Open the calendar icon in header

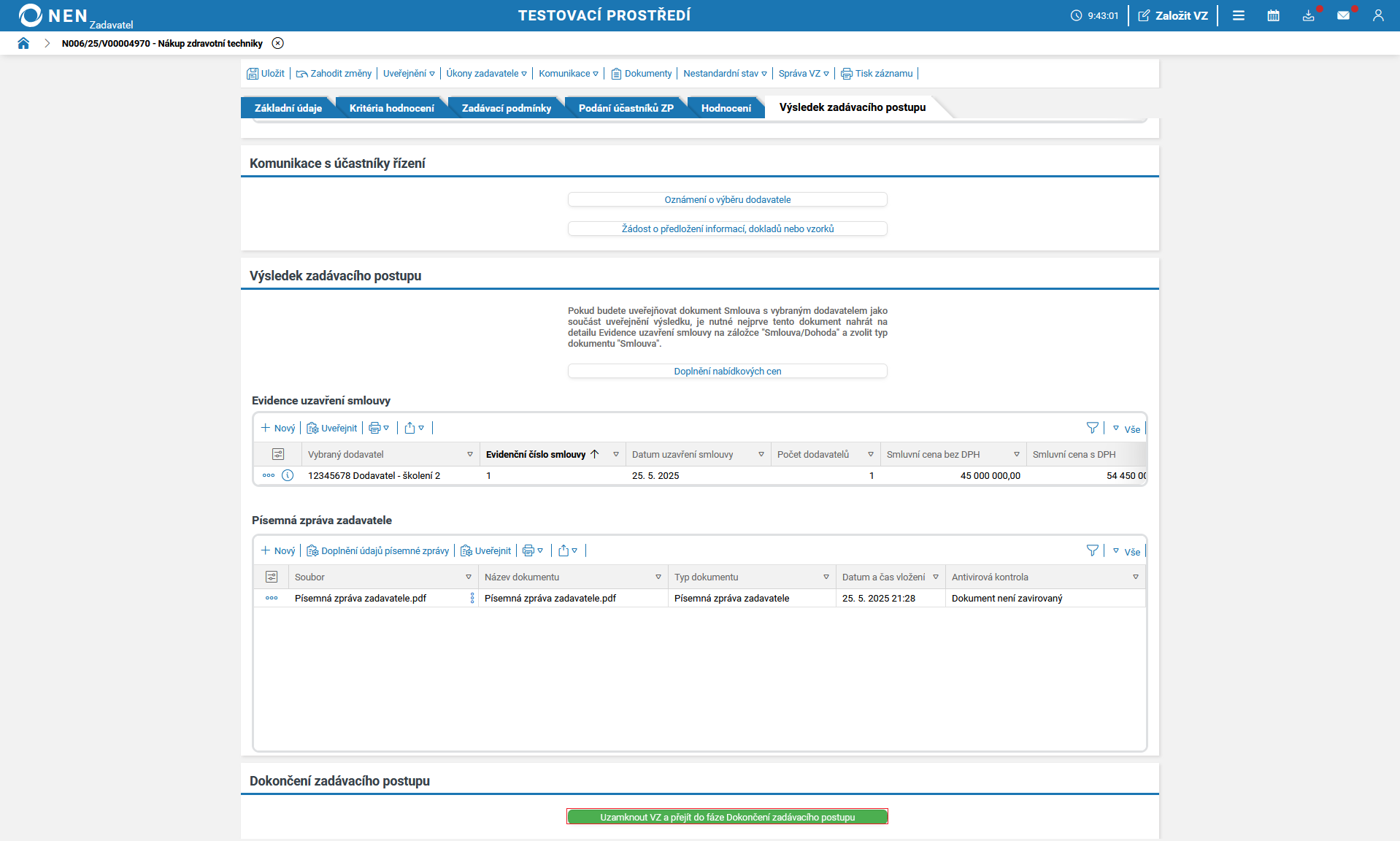click(1273, 15)
